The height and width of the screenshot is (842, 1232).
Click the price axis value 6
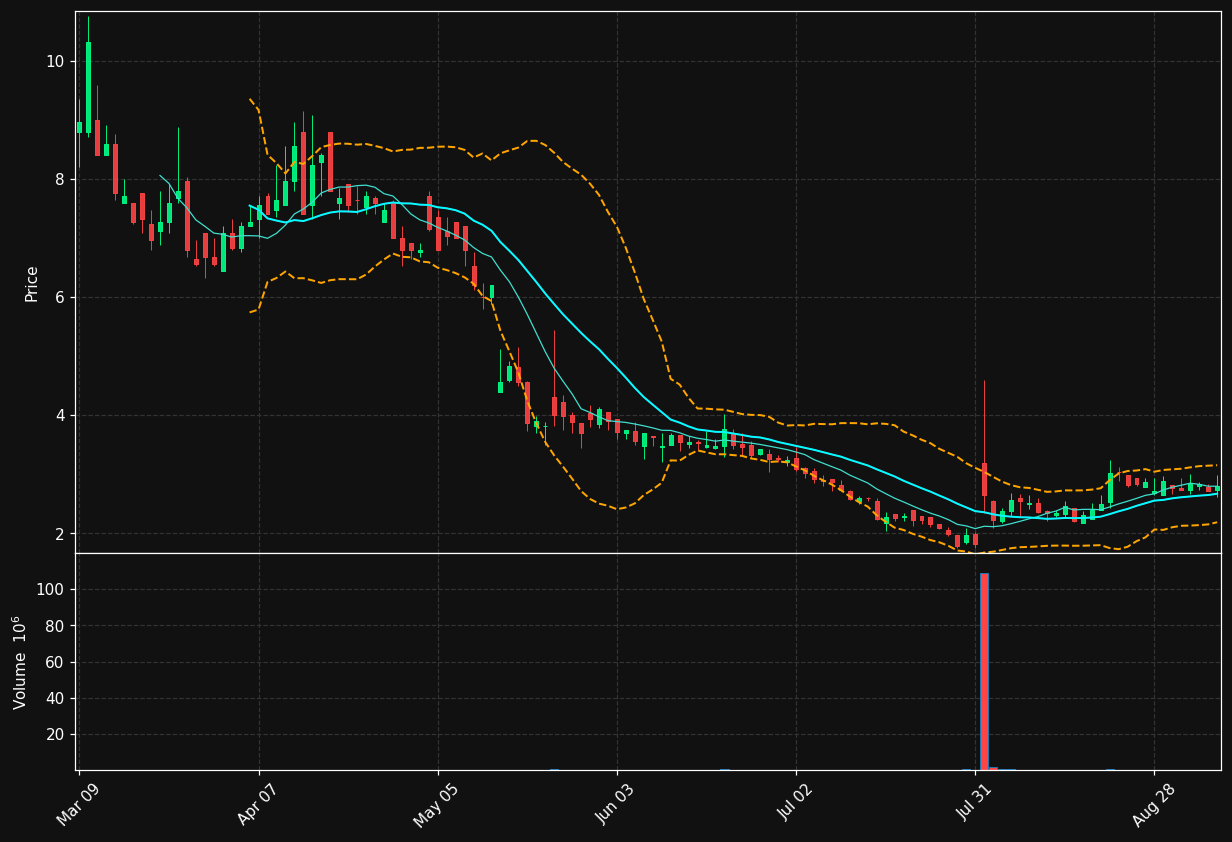click(59, 298)
